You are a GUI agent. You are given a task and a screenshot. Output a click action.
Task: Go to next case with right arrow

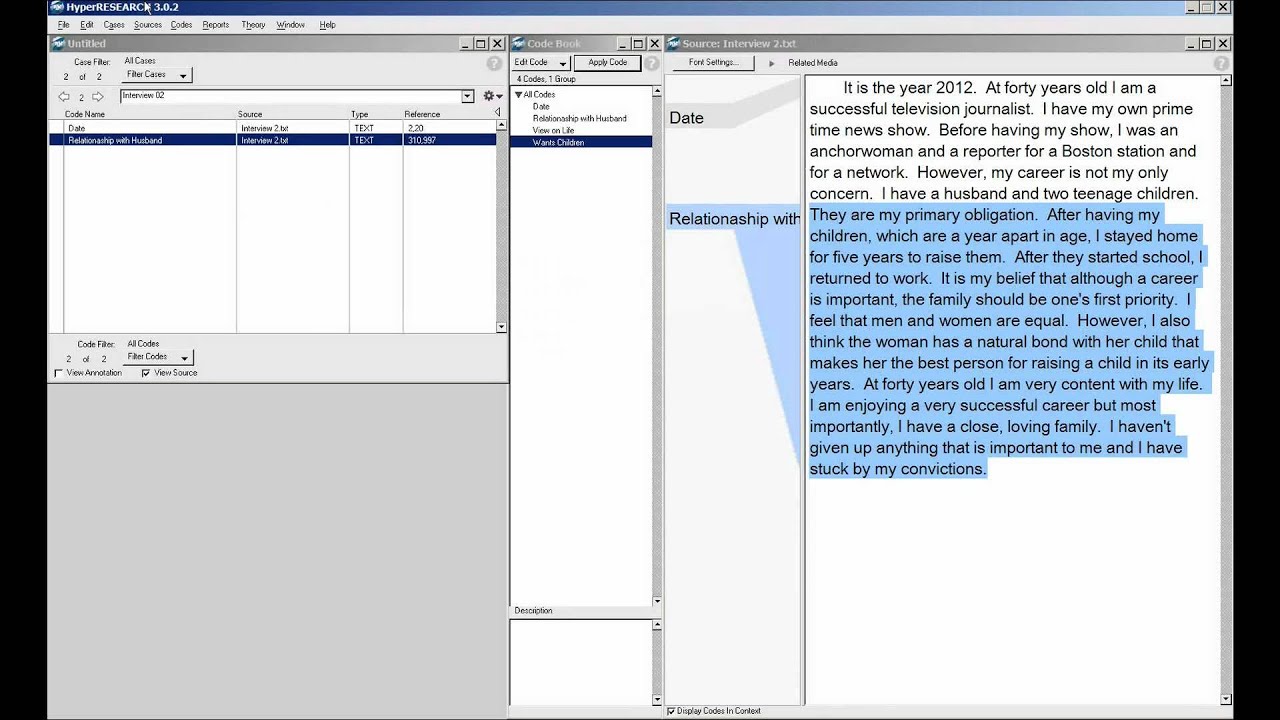click(97, 97)
